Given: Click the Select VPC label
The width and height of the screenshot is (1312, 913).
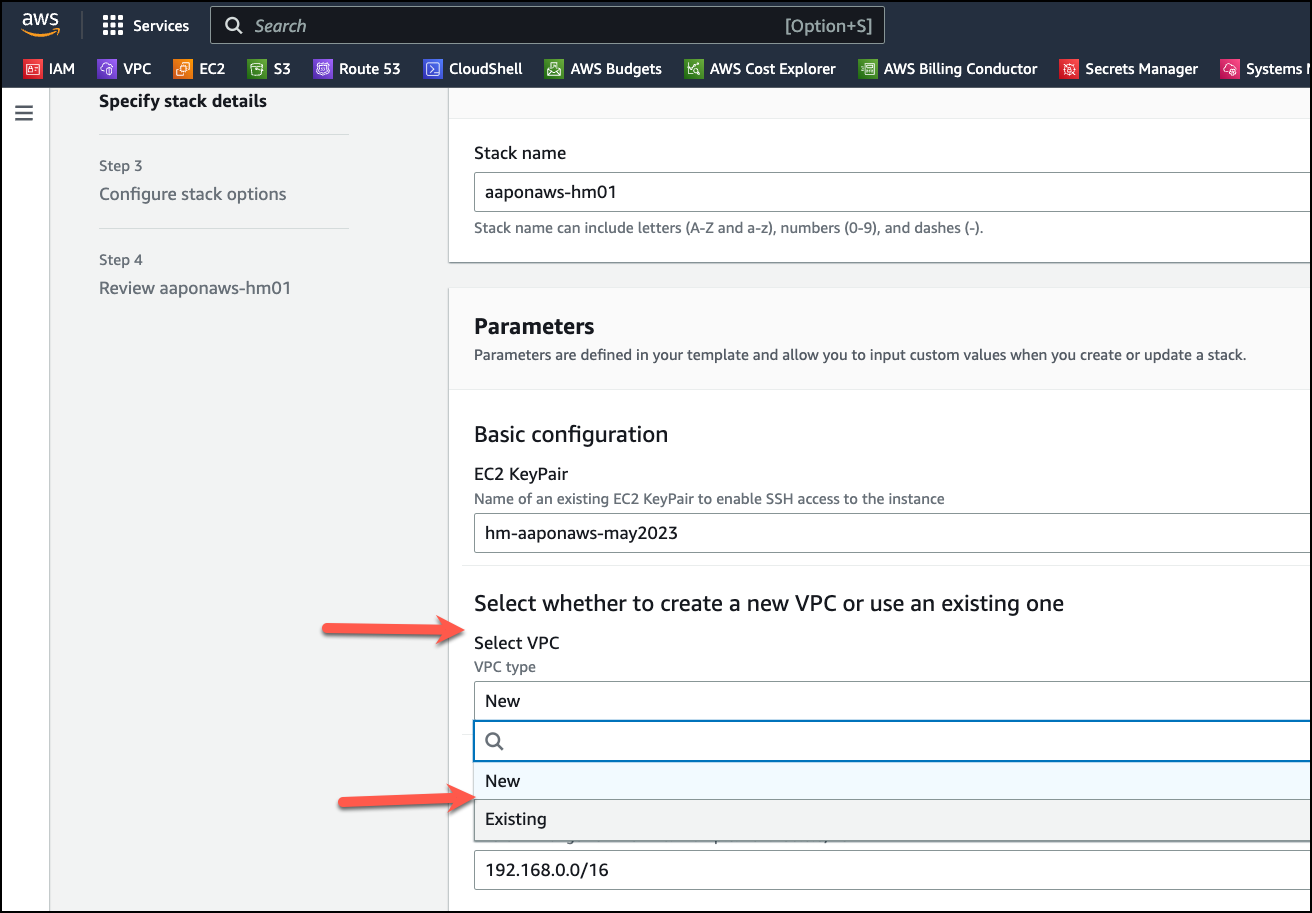Looking at the screenshot, I should [x=517, y=643].
